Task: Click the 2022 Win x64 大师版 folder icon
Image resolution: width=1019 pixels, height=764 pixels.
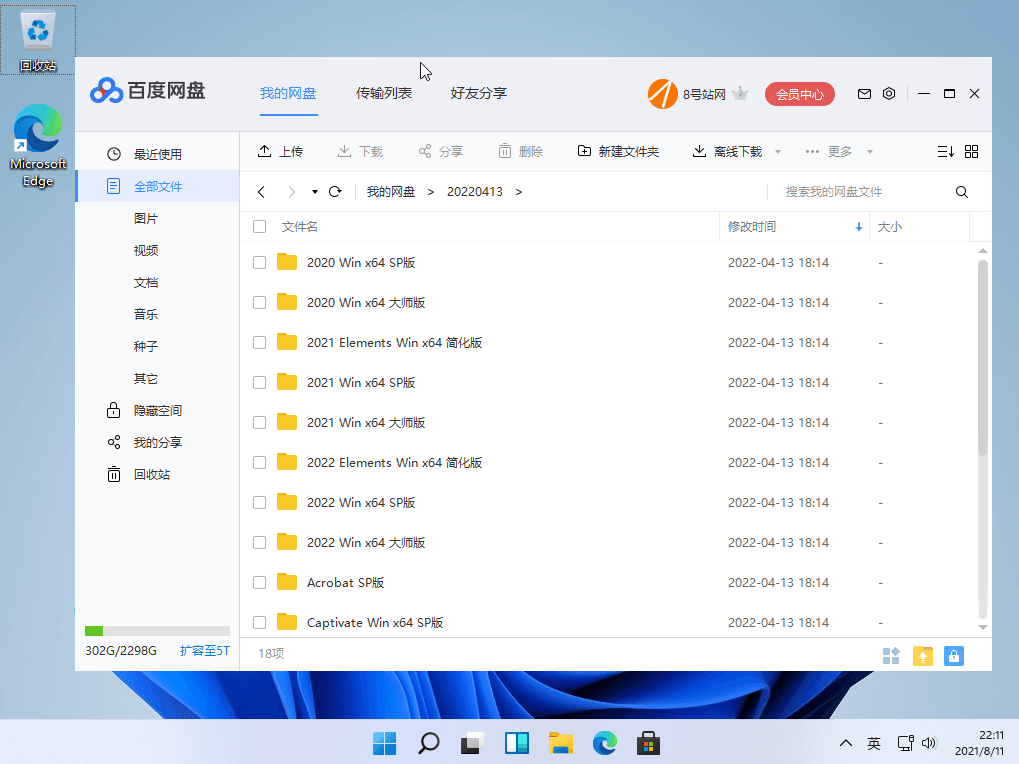Action: (x=287, y=542)
